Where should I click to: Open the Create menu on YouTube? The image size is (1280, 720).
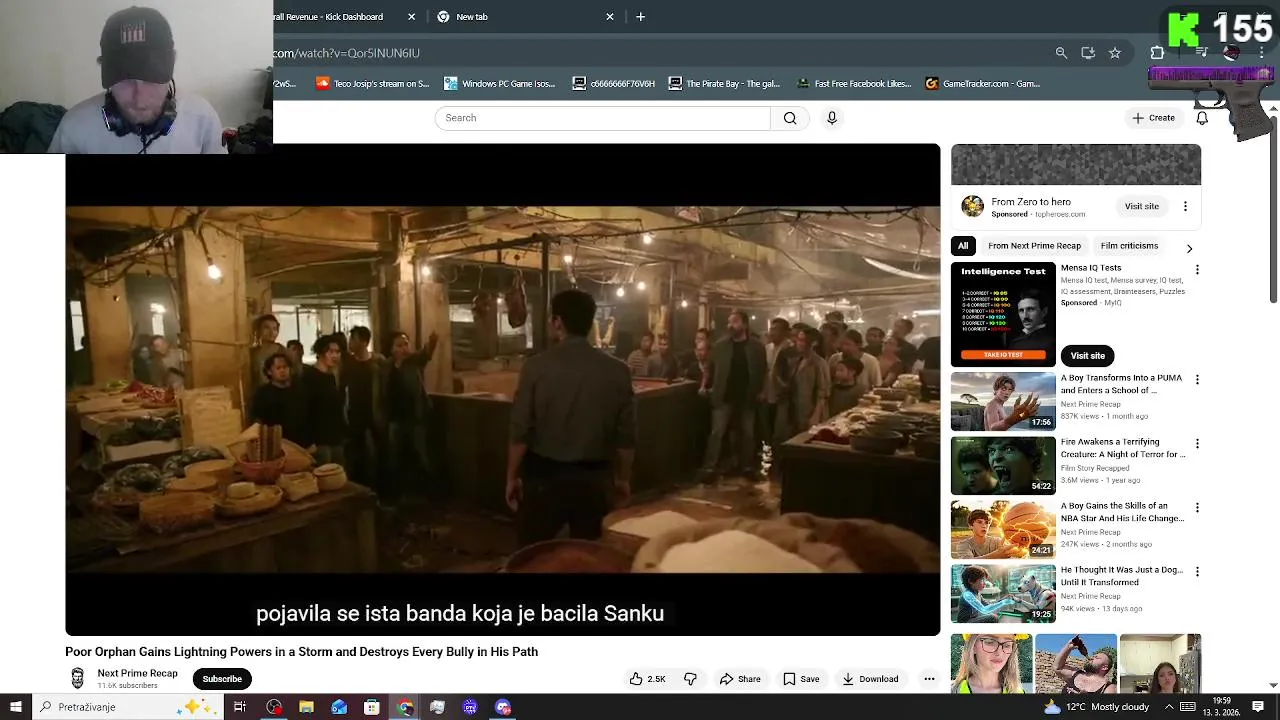pos(1153,118)
